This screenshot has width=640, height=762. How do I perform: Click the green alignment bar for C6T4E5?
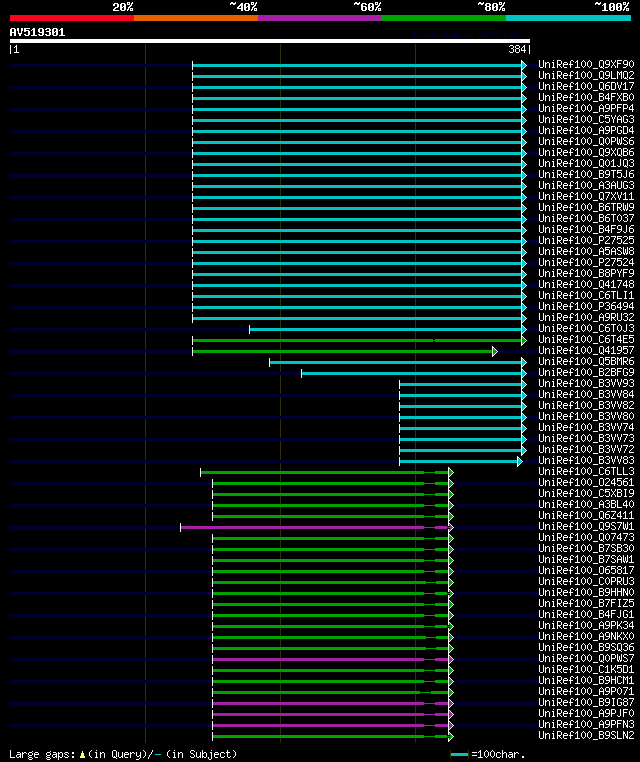360,341
